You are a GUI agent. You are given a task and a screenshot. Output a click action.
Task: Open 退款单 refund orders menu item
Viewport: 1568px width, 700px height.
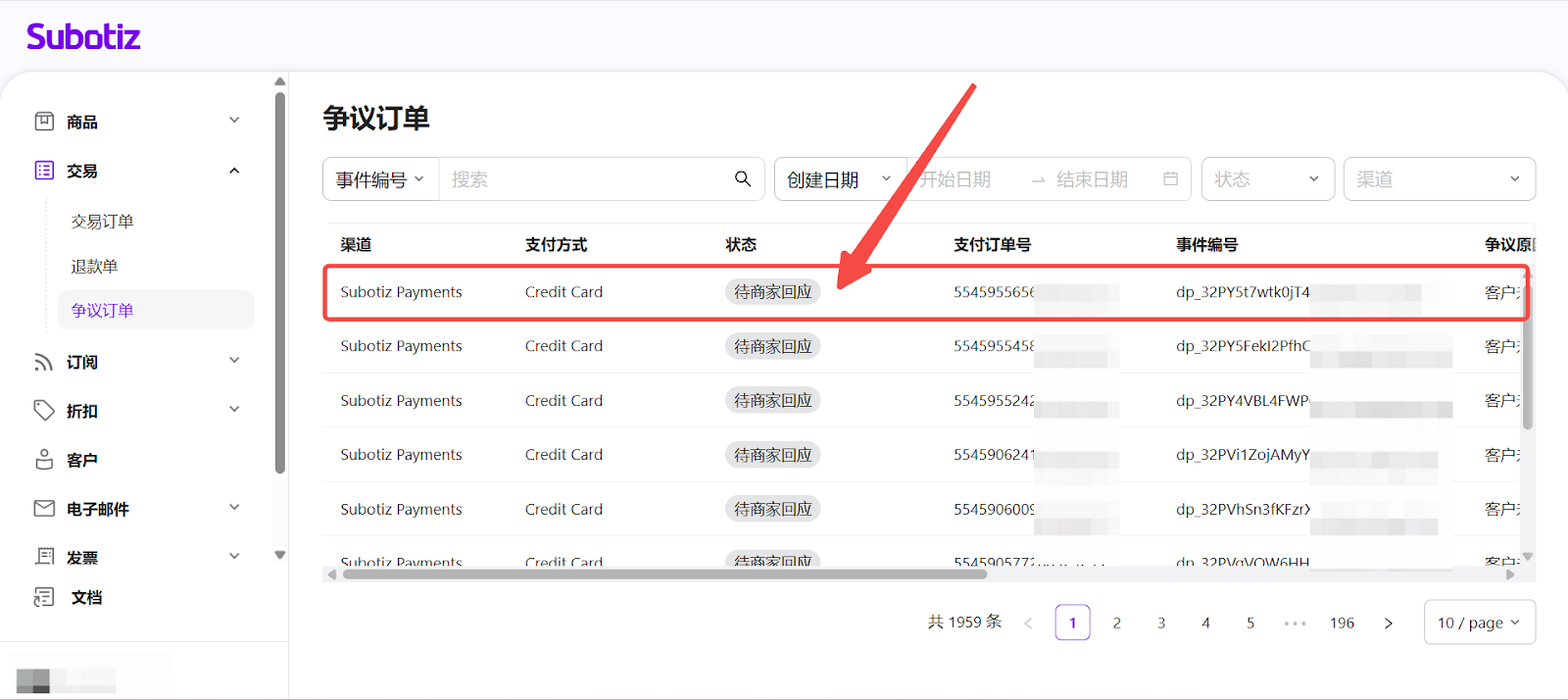pyautogui.click(x=94, y=267)
